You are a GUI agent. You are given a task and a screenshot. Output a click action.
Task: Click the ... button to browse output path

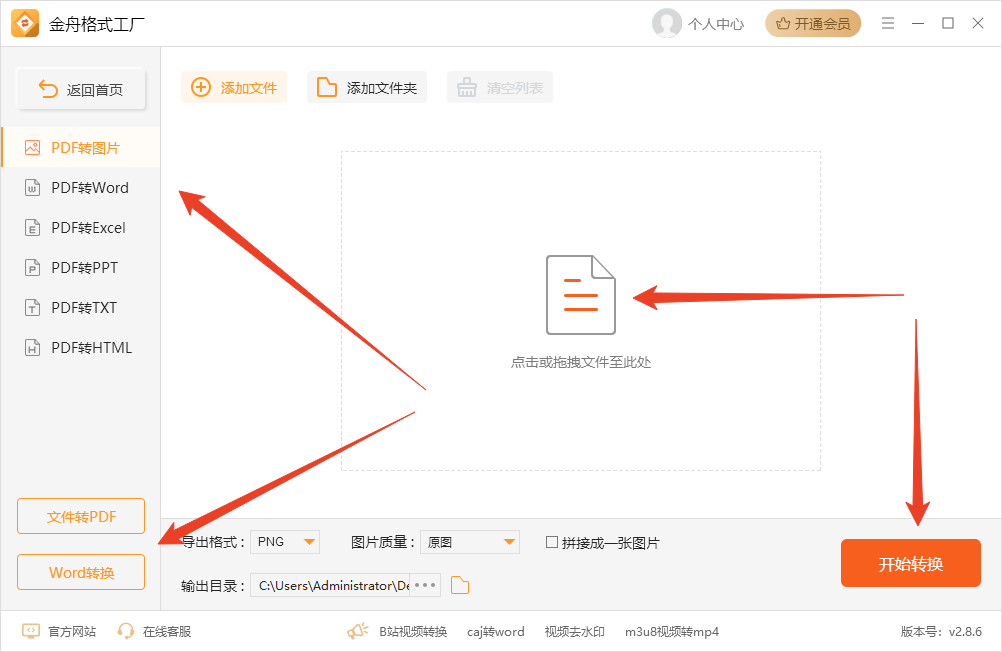(424, 585)
